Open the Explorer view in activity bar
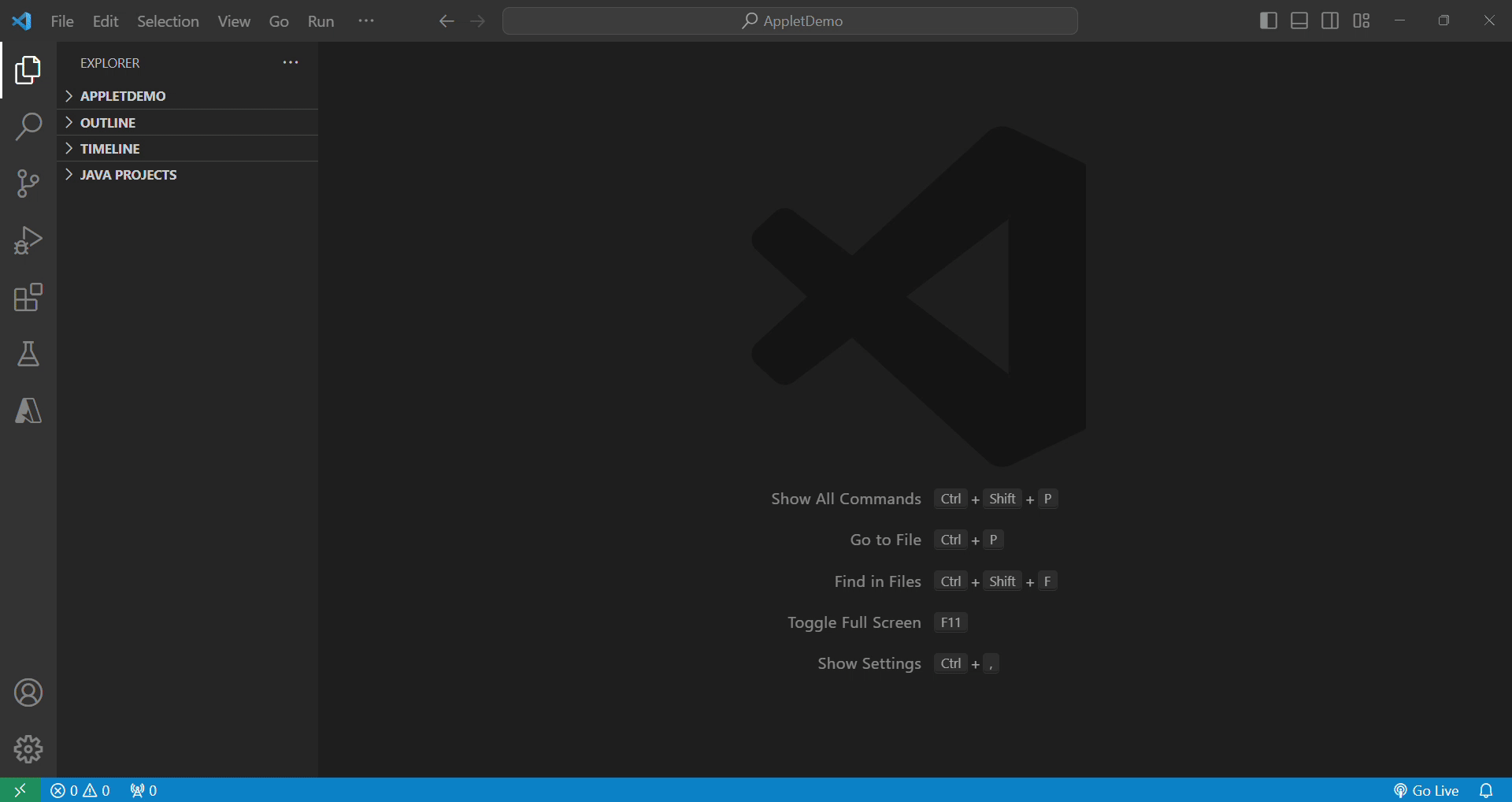This screenshot has width=1512, height=802. pyautogui.click(x=28, y=70)
